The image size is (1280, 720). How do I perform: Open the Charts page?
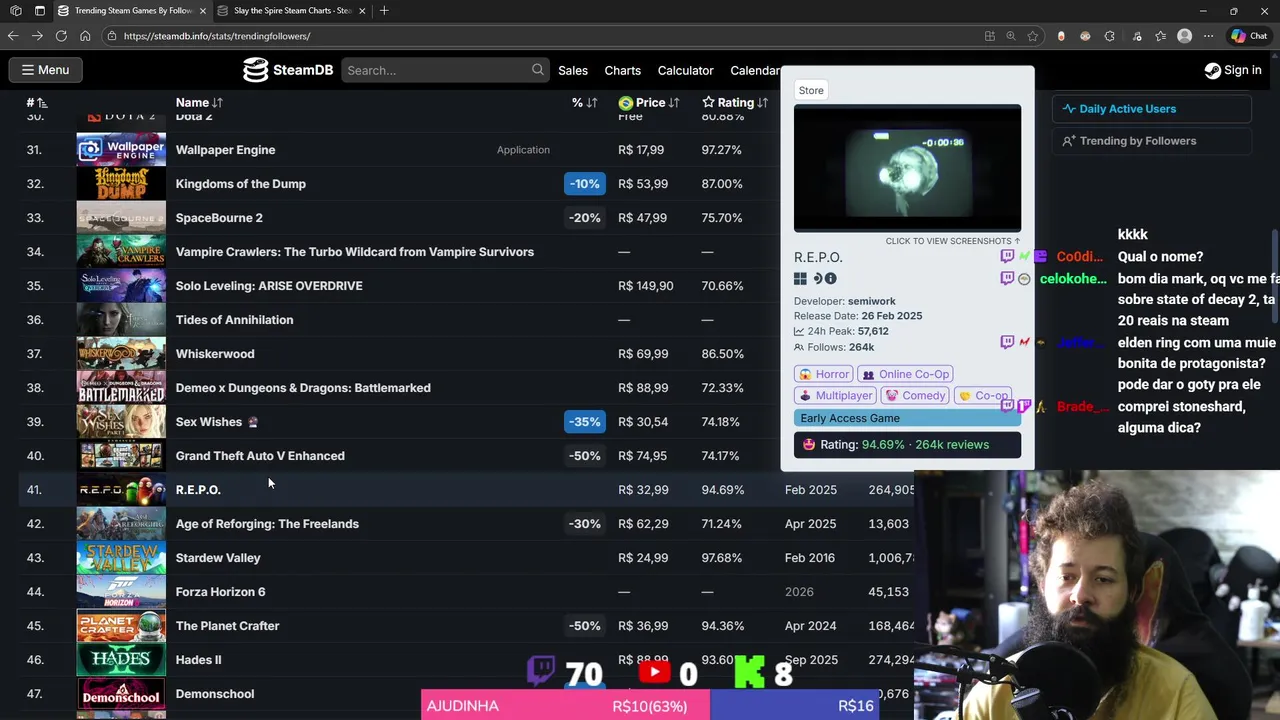(622, 70)
